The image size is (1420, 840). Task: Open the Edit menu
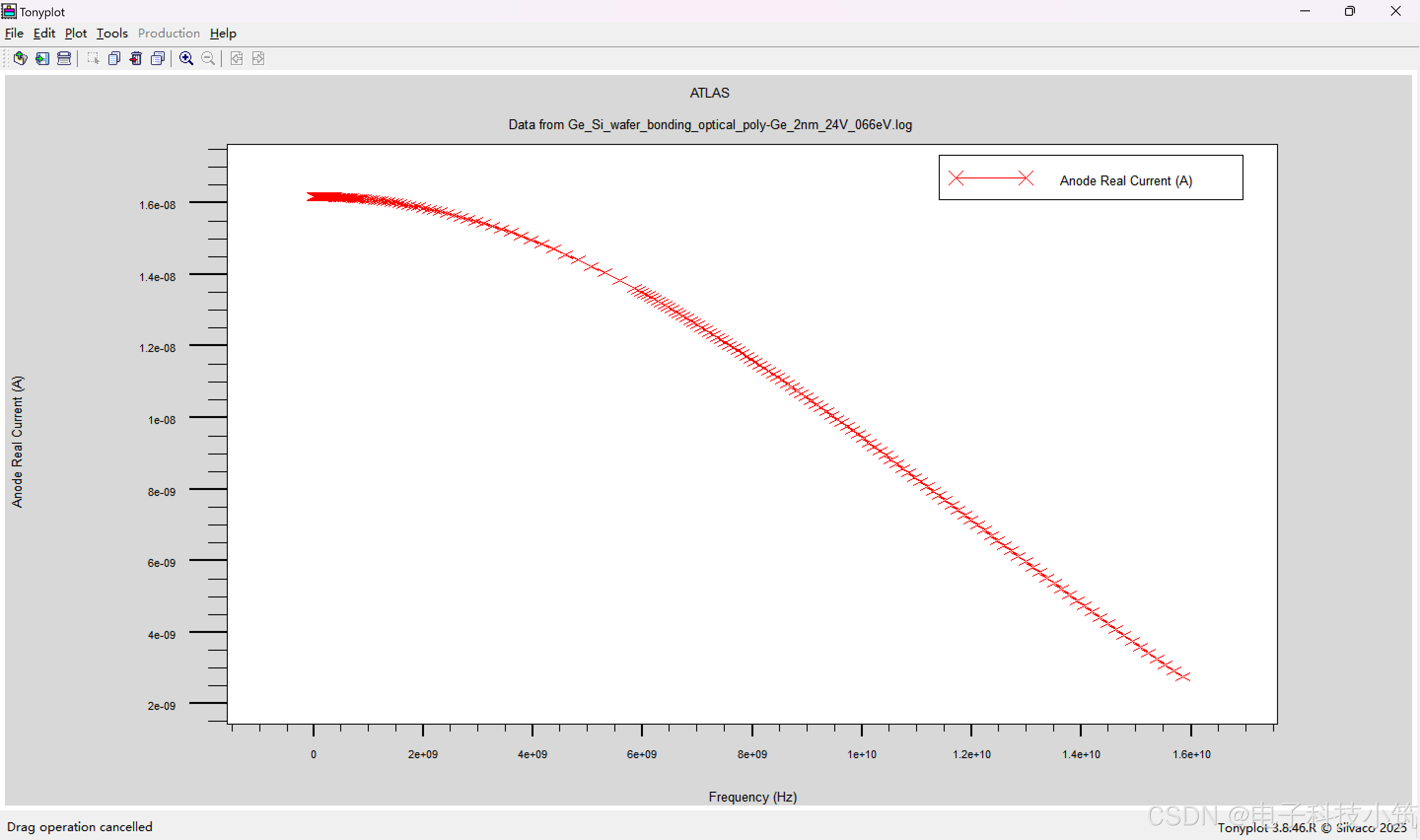[44, 34]
